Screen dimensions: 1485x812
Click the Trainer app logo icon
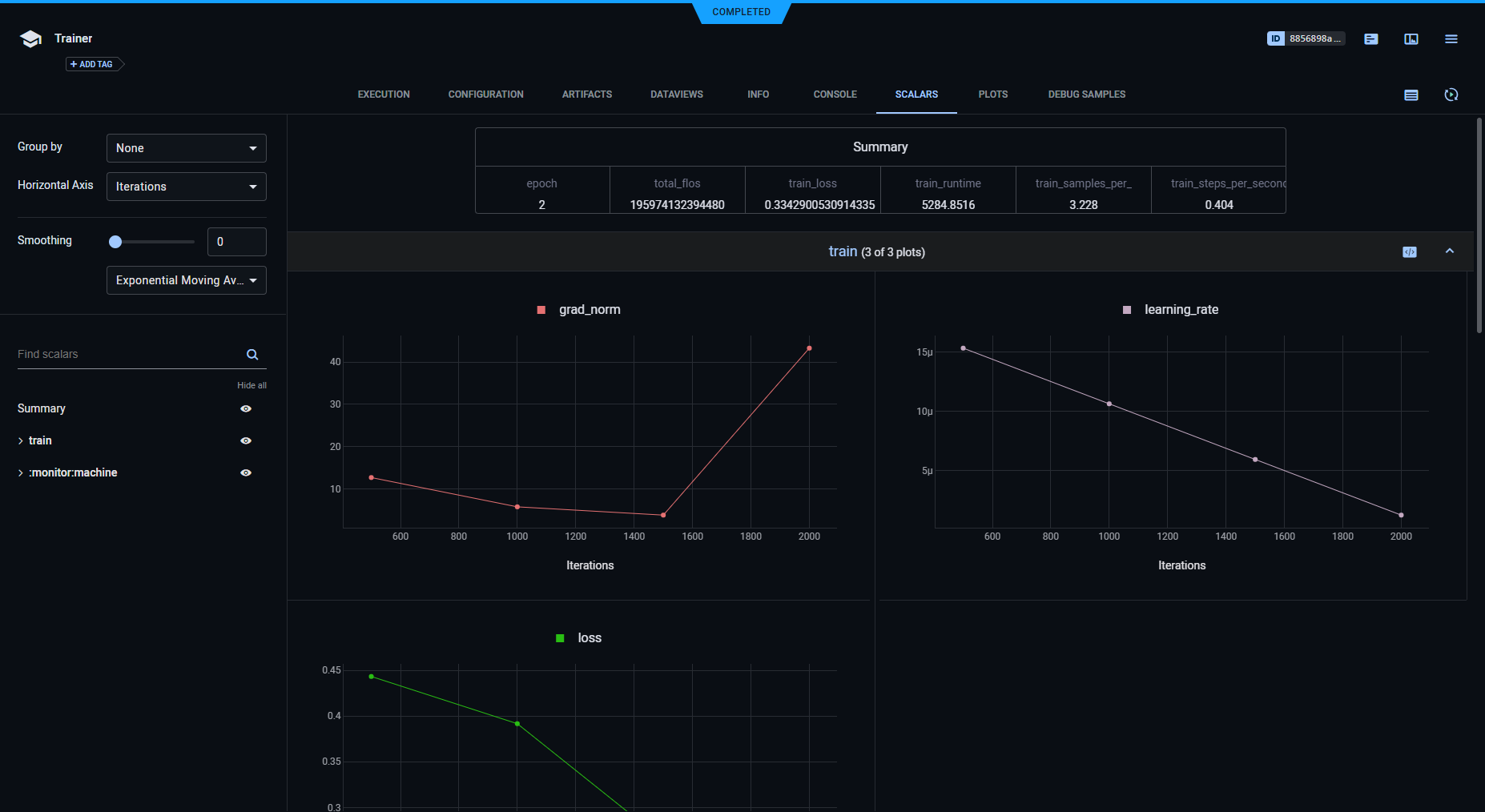30,38
